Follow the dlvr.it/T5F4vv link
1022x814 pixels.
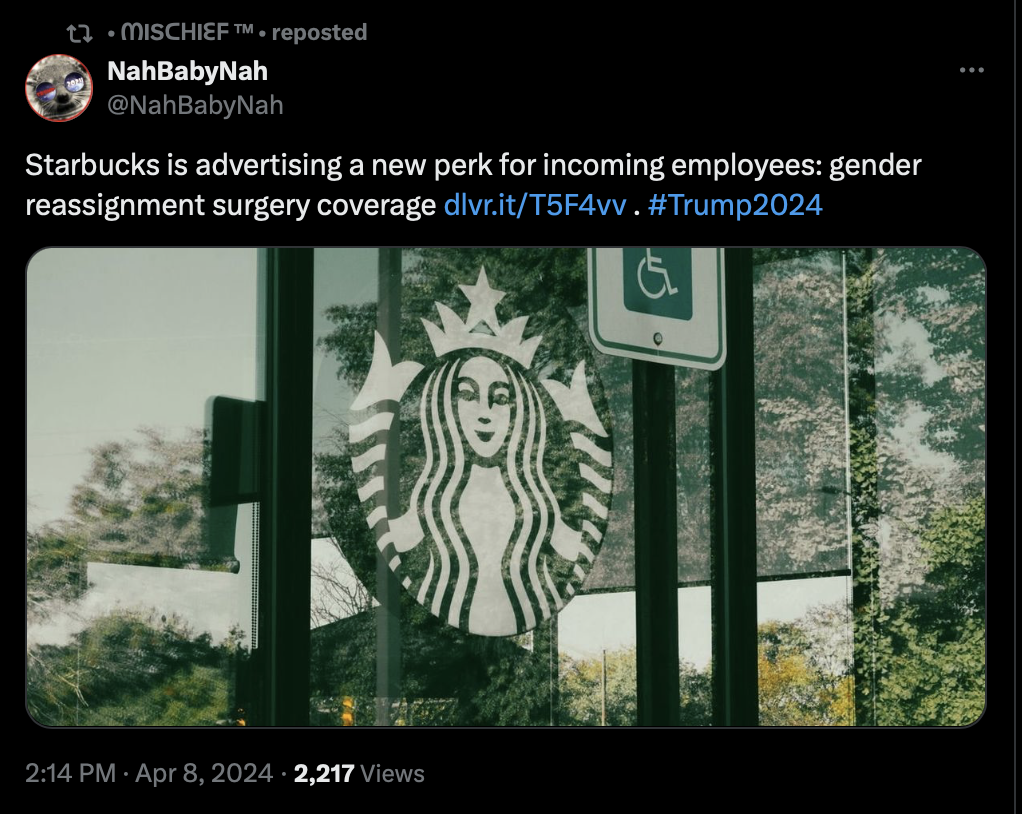point(534,205)
